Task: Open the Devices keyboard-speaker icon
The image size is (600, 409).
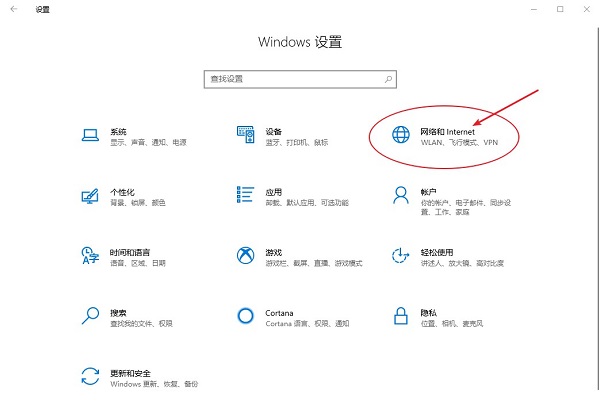Action: tap(245, 134)
